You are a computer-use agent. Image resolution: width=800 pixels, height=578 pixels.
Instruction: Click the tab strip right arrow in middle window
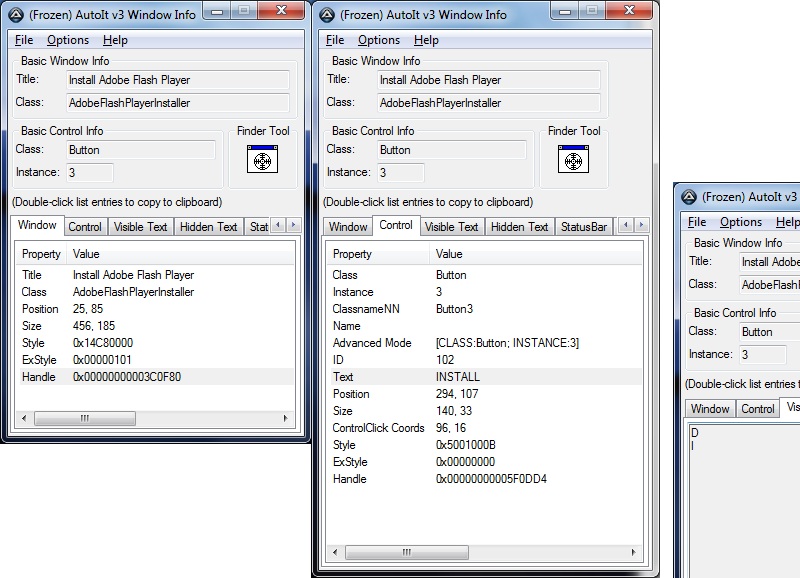point(641,225)
